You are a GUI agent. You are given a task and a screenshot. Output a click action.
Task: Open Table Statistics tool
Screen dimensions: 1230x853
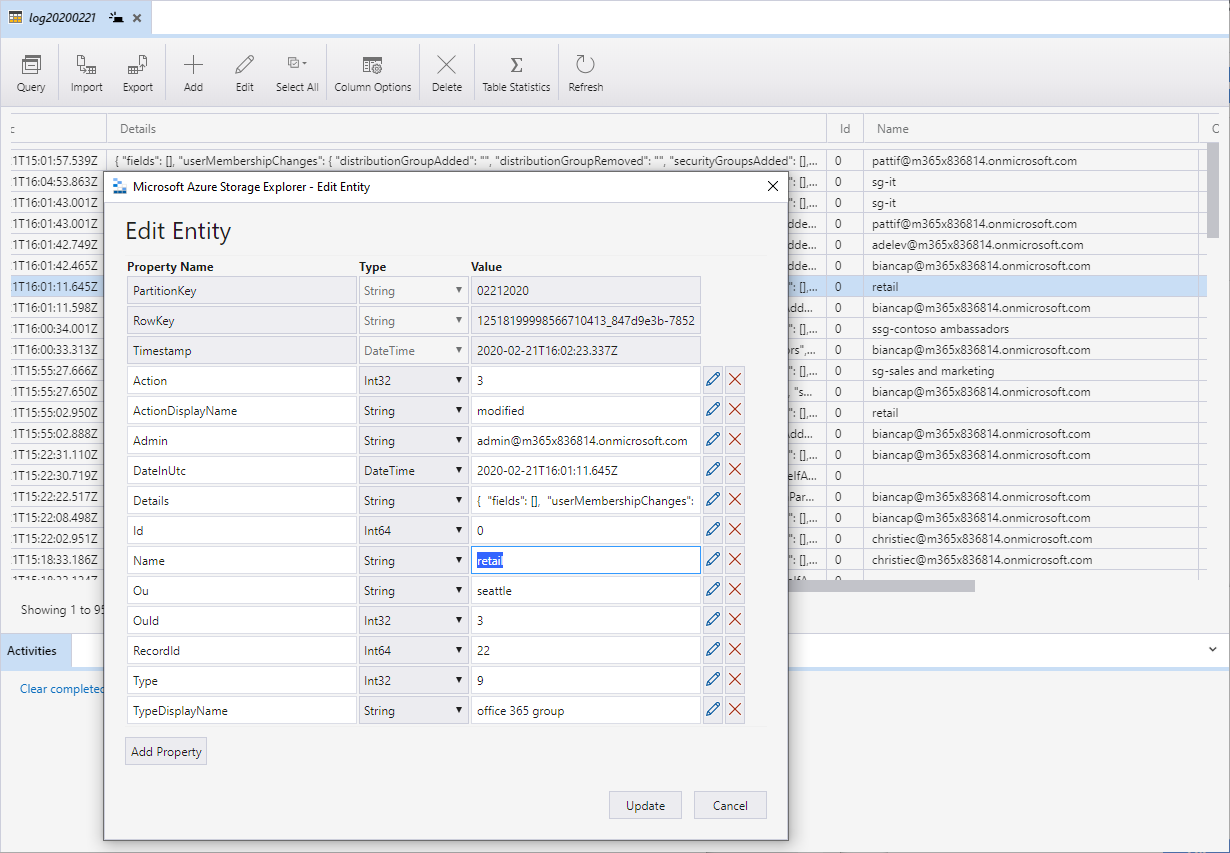point(516,73)
